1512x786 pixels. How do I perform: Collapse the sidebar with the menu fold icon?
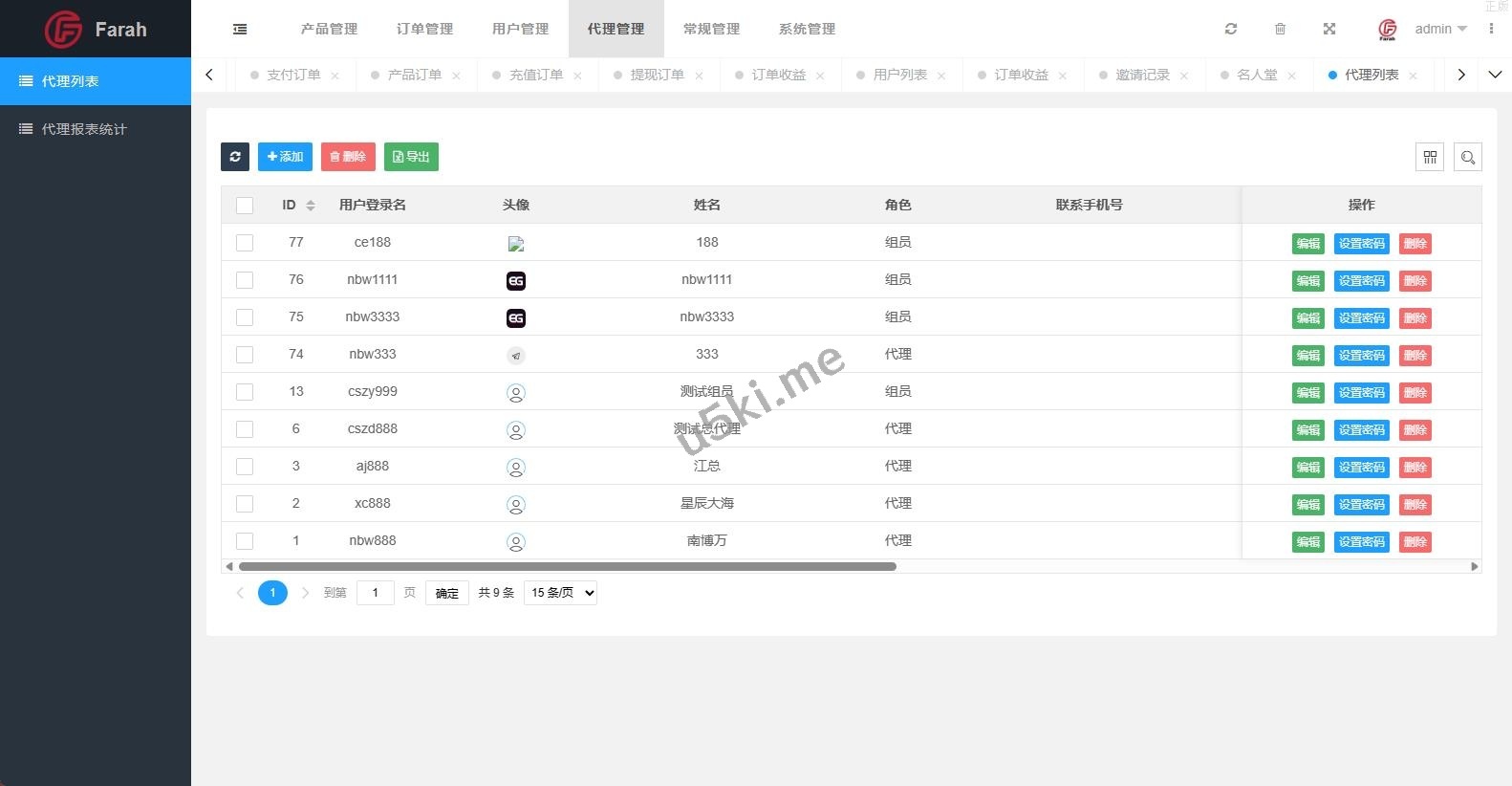[240, 29]
